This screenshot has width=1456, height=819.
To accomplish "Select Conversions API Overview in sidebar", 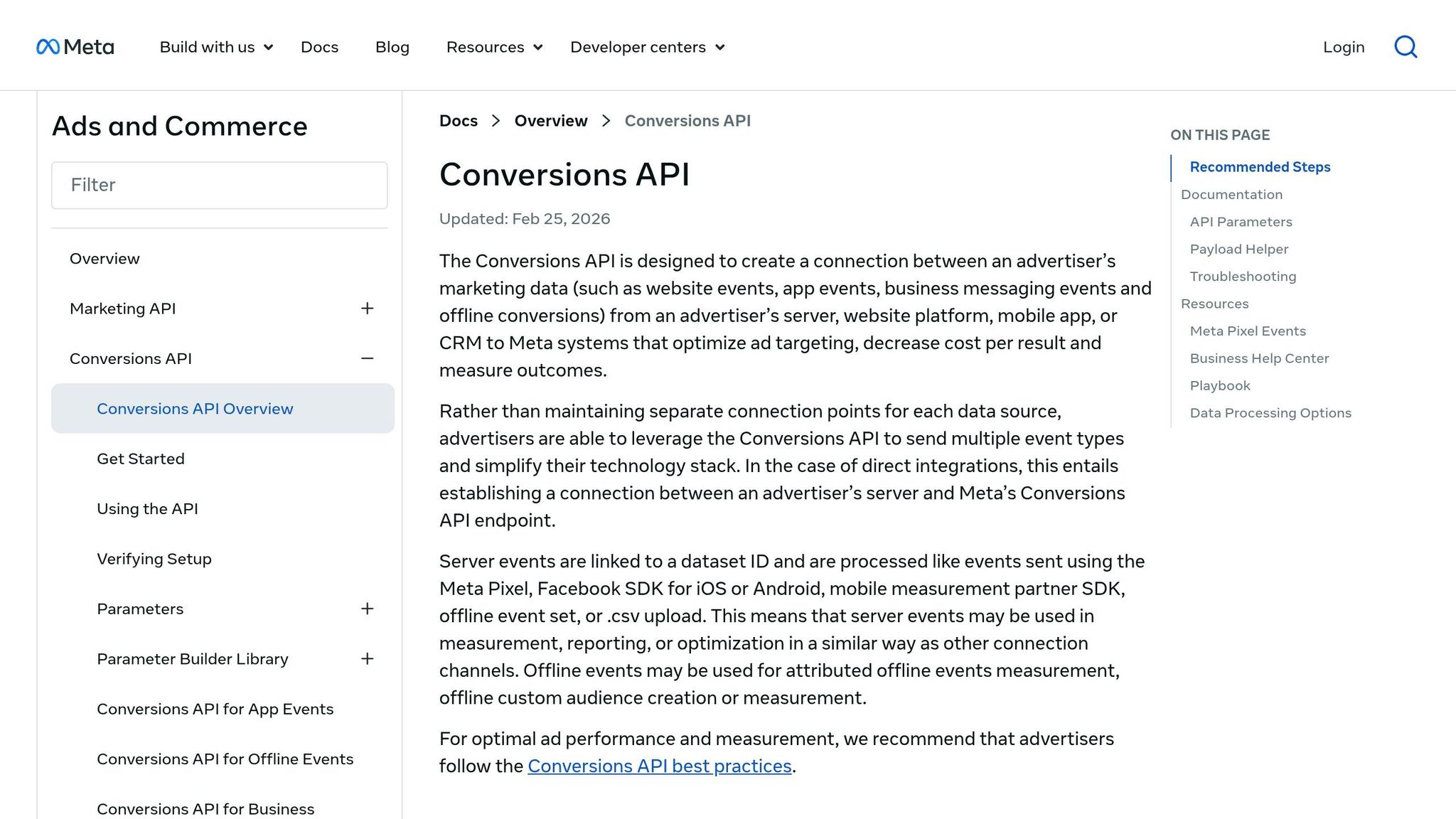I will coord(223,409).
